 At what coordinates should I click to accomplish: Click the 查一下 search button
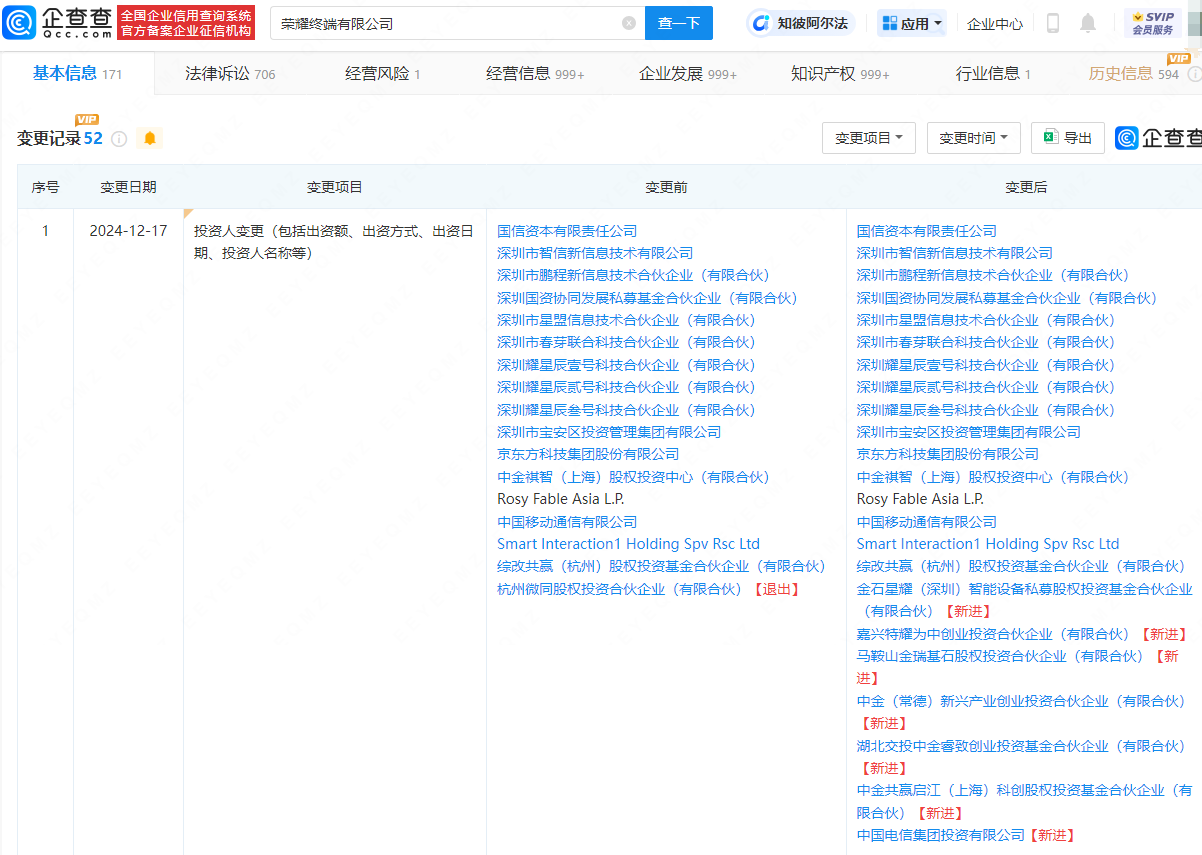point(679,23)
